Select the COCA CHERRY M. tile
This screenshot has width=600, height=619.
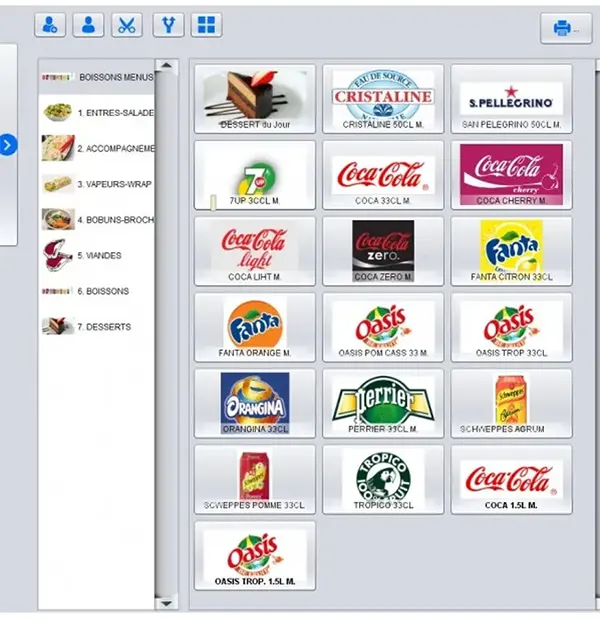[511, 175]
